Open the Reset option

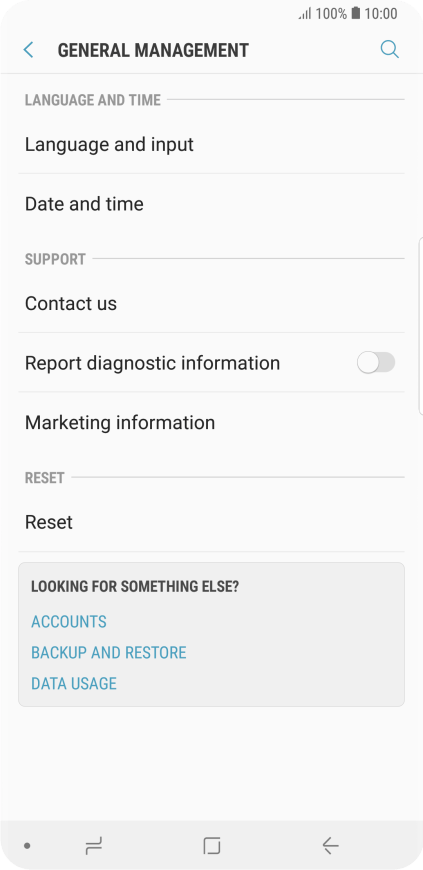click(212, 522)
